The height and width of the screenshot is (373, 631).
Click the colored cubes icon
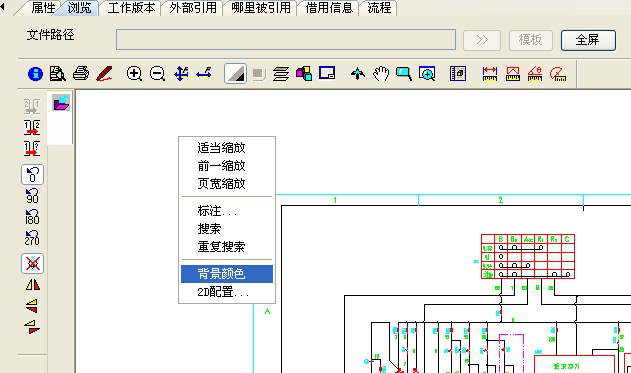click(x=304, y=74)
